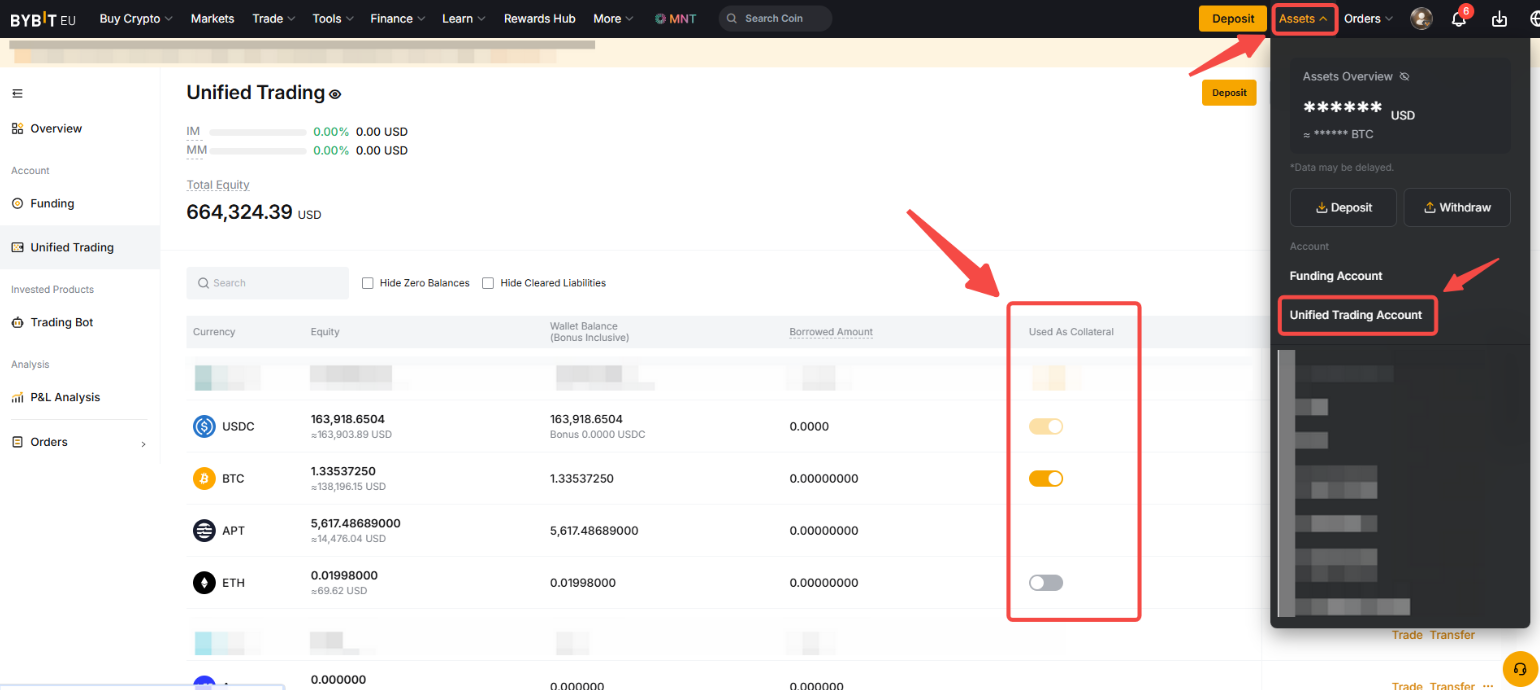1540x690 pixels.
Task: Hide balance with eye icon beside Unified Trading
Action: click(x=336, y=94)
